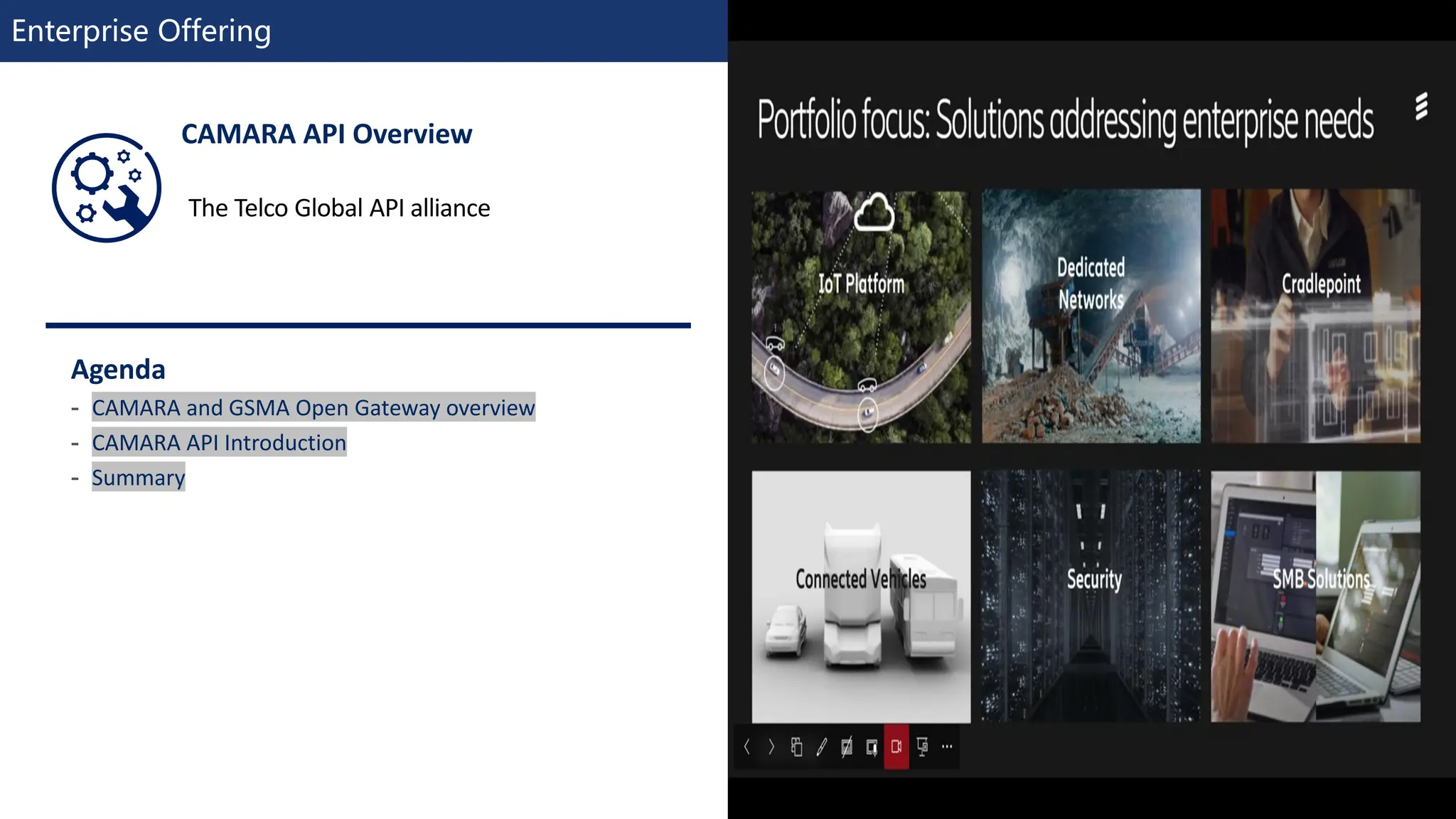Select the Dedicated Networks tile

pos(1091,316)
